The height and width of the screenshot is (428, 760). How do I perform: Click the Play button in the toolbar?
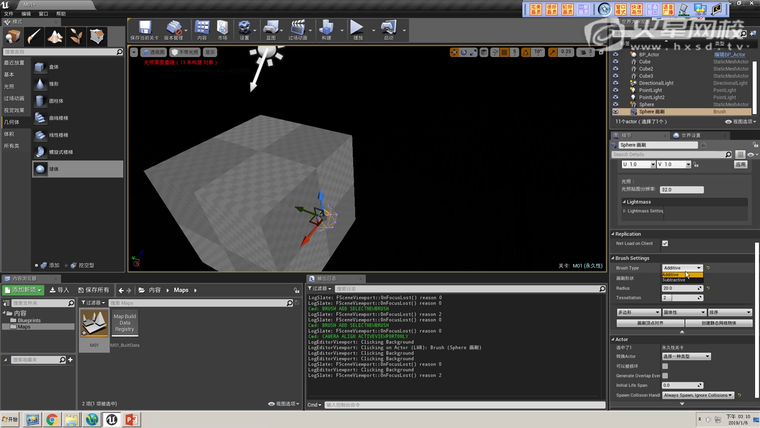pyautogui.click(x=356, y=29)
